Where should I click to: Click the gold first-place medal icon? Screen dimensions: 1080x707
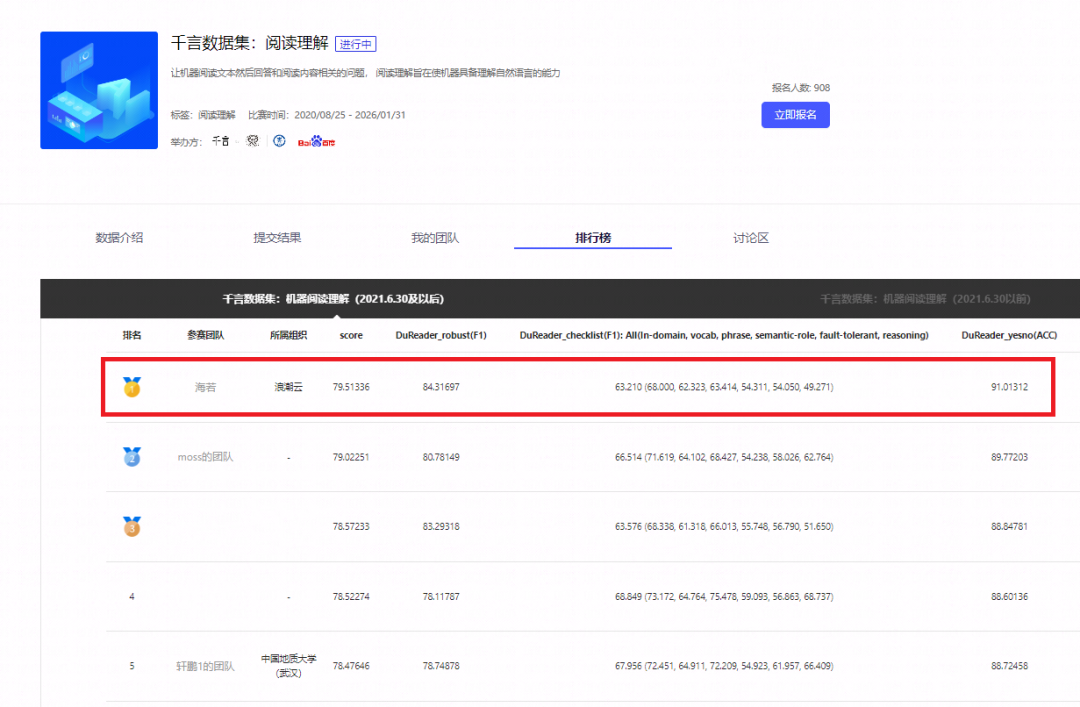132,387
